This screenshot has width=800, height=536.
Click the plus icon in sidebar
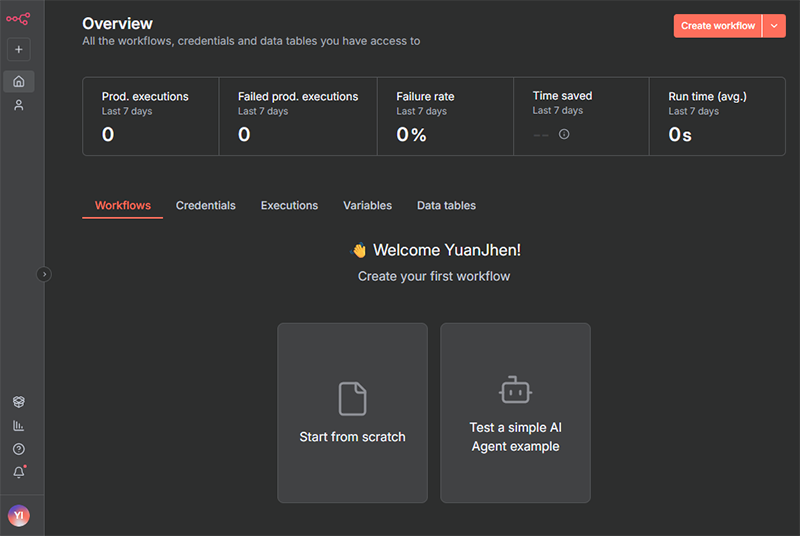click(18, 49)
